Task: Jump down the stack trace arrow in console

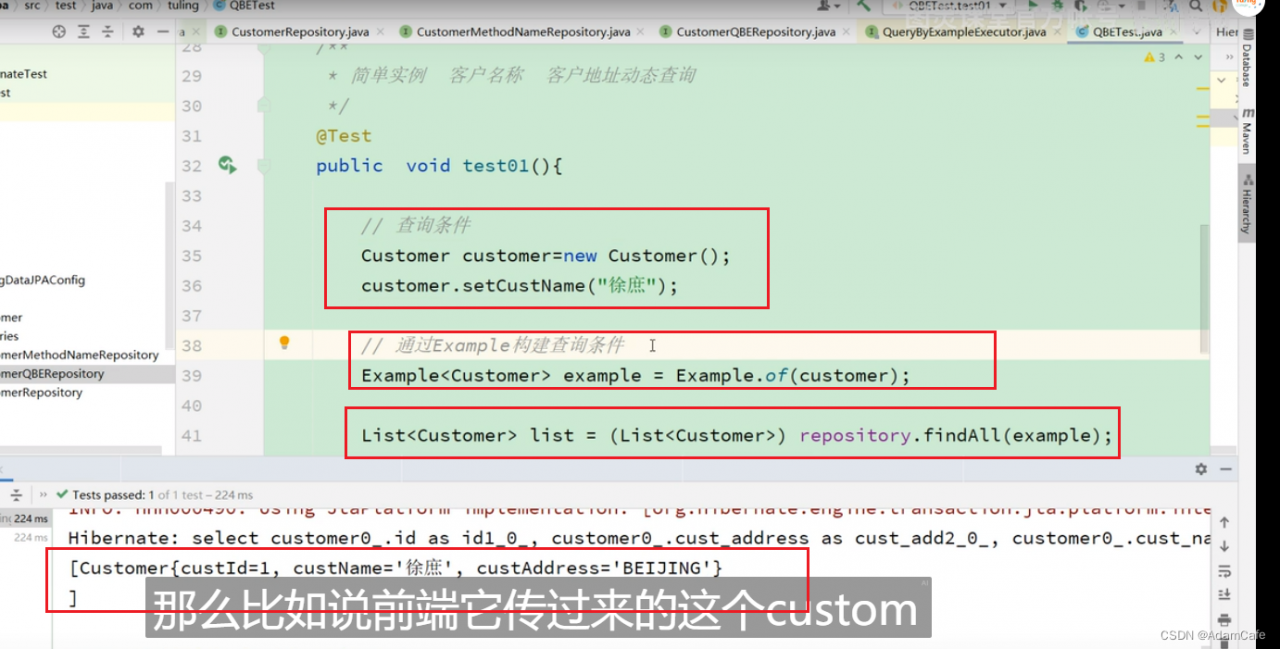Action: pyautogui.click(x=1225, y=547)
